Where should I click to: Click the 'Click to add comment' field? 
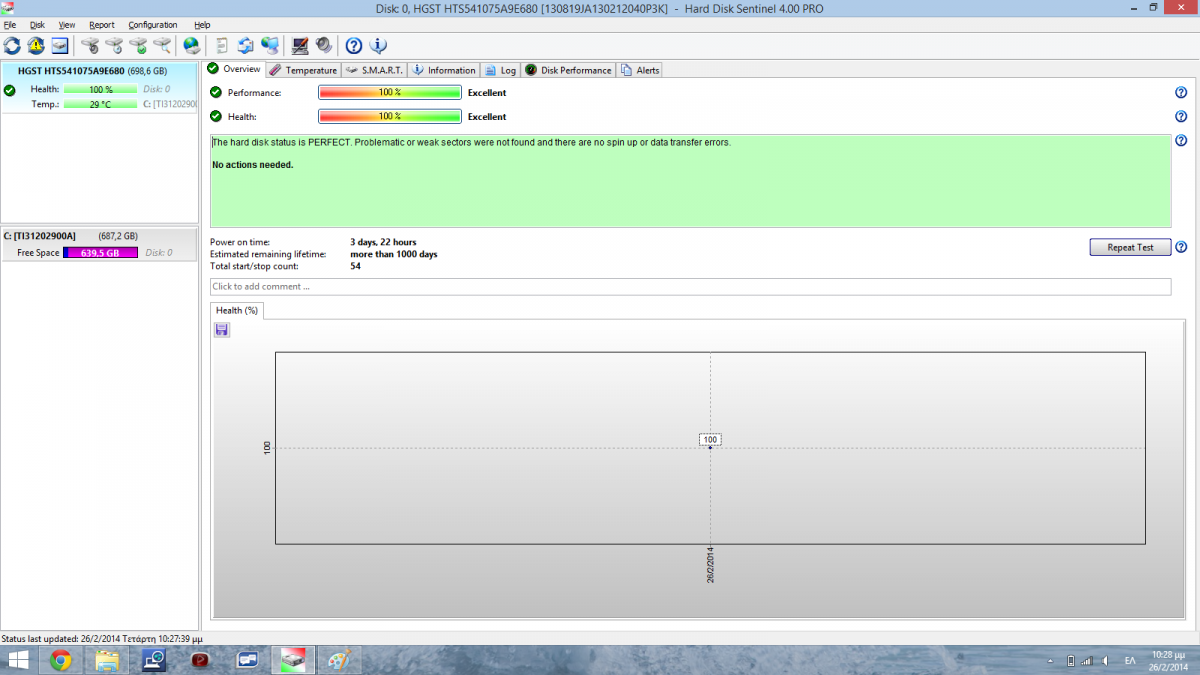click(x=690, y=286)
